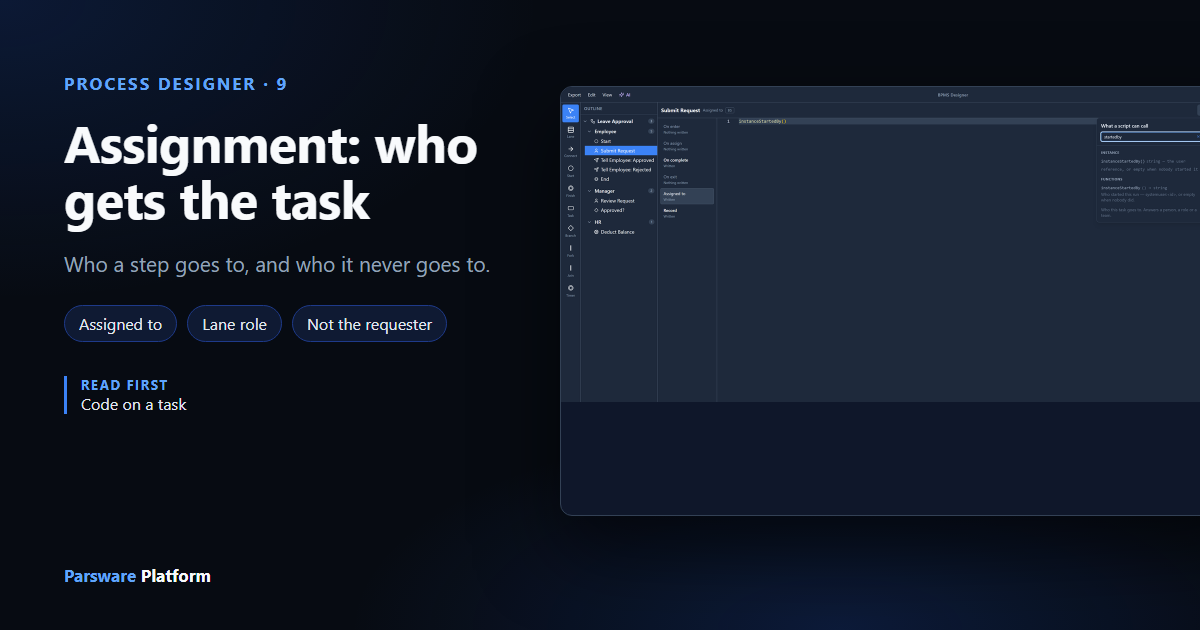1200x630 pixels.
Task: Click the Assigned to pill
Action: click(120, 324)
